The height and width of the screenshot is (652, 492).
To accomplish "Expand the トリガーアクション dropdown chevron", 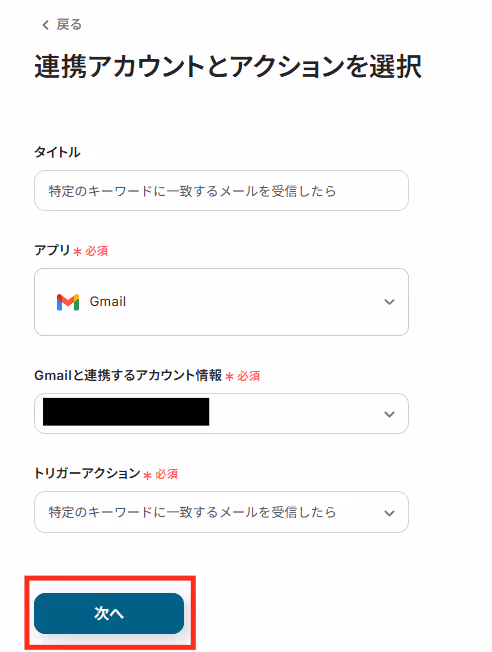I will point(389,513).
